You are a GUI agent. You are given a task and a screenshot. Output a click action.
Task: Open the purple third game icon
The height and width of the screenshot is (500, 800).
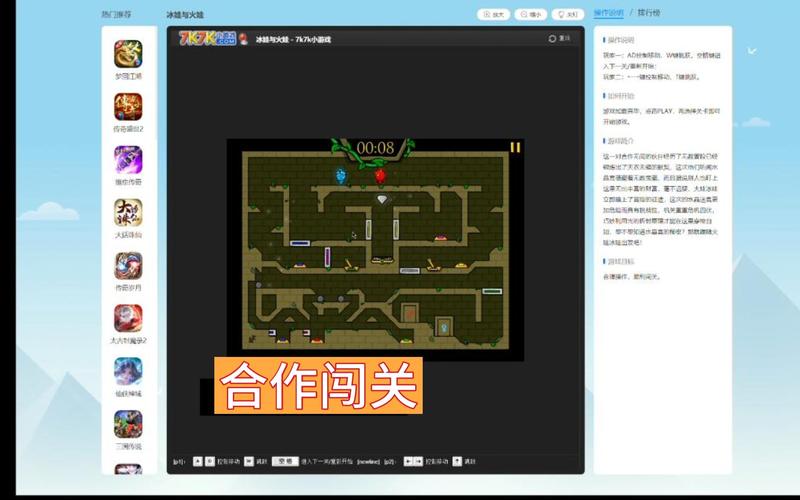pyautogui.click(x=128, y=160)
